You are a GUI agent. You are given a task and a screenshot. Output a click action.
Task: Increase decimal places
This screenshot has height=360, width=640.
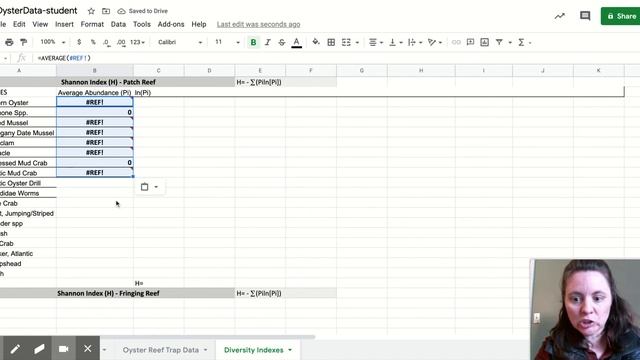(121, 42)
